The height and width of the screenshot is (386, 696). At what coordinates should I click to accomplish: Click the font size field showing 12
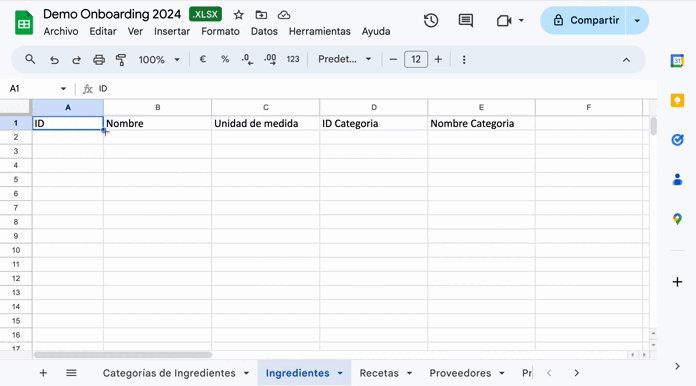[416, 59]
